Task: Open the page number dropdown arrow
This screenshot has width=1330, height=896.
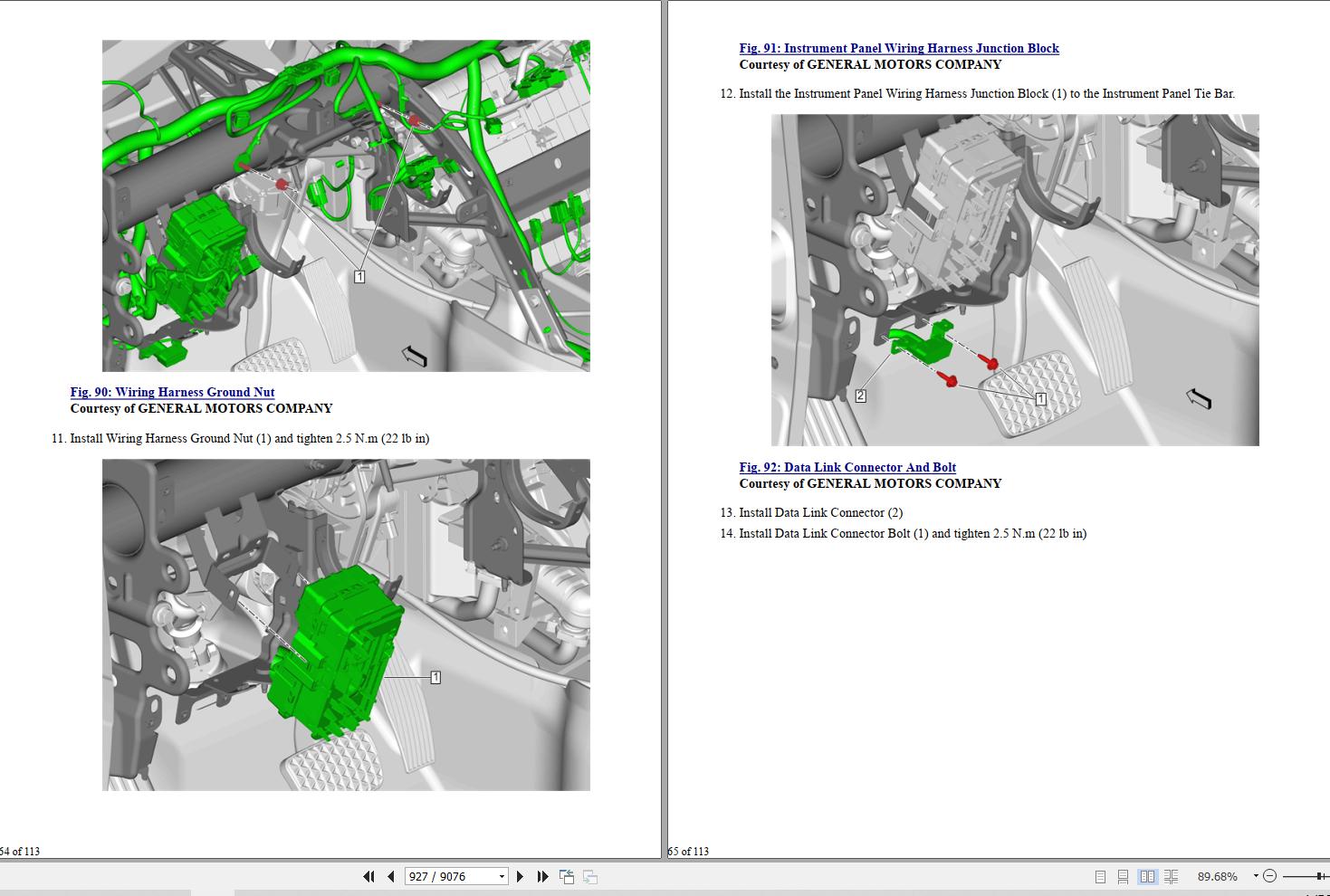Action: [x=502, y=876]
